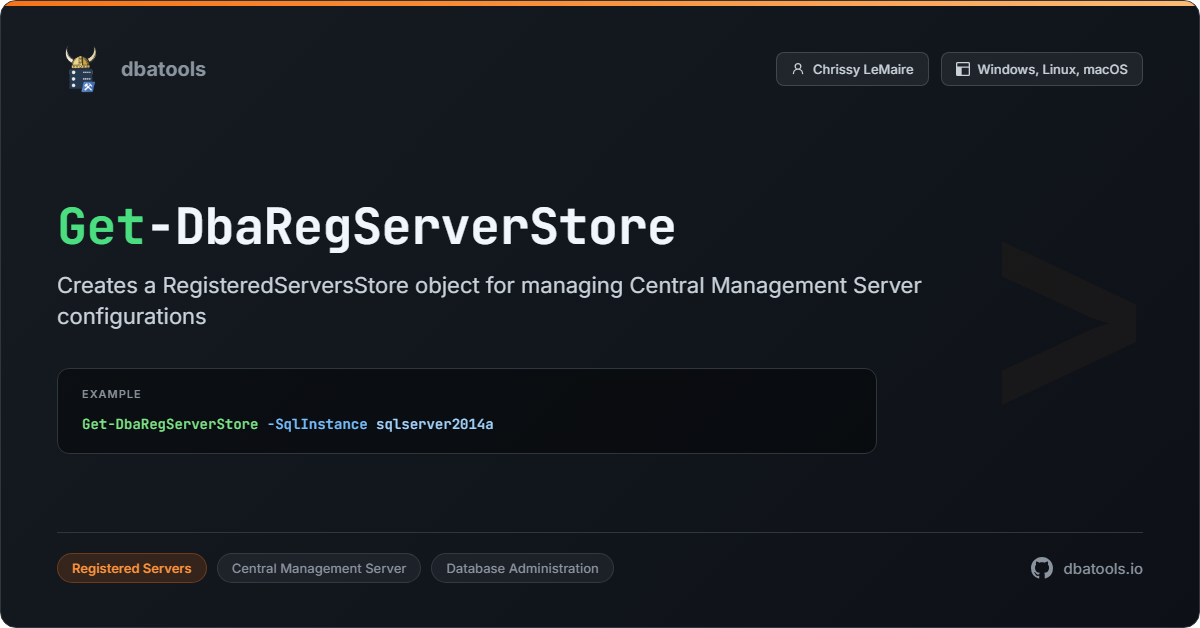Visit the dbatools.io link

(x=1103, y=568)
